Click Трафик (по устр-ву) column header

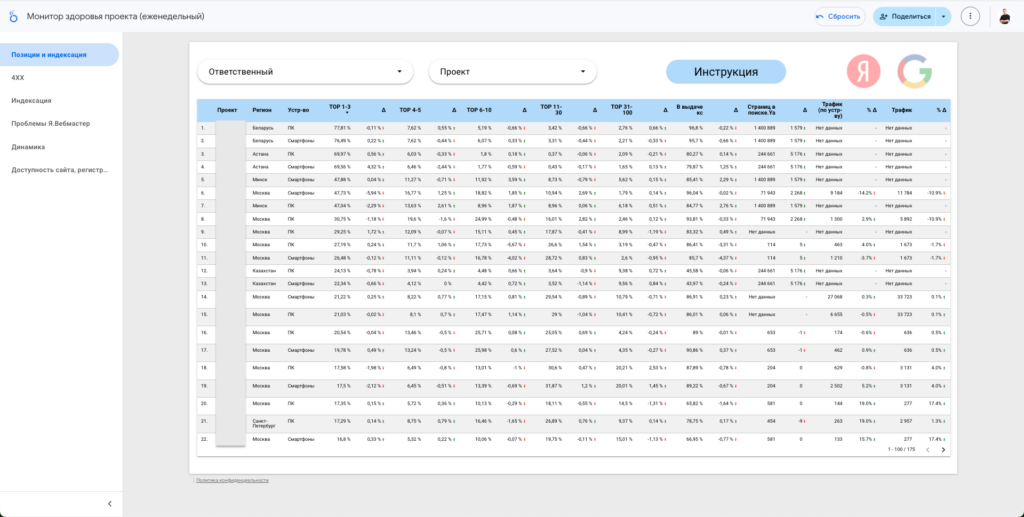pos(832,110)
